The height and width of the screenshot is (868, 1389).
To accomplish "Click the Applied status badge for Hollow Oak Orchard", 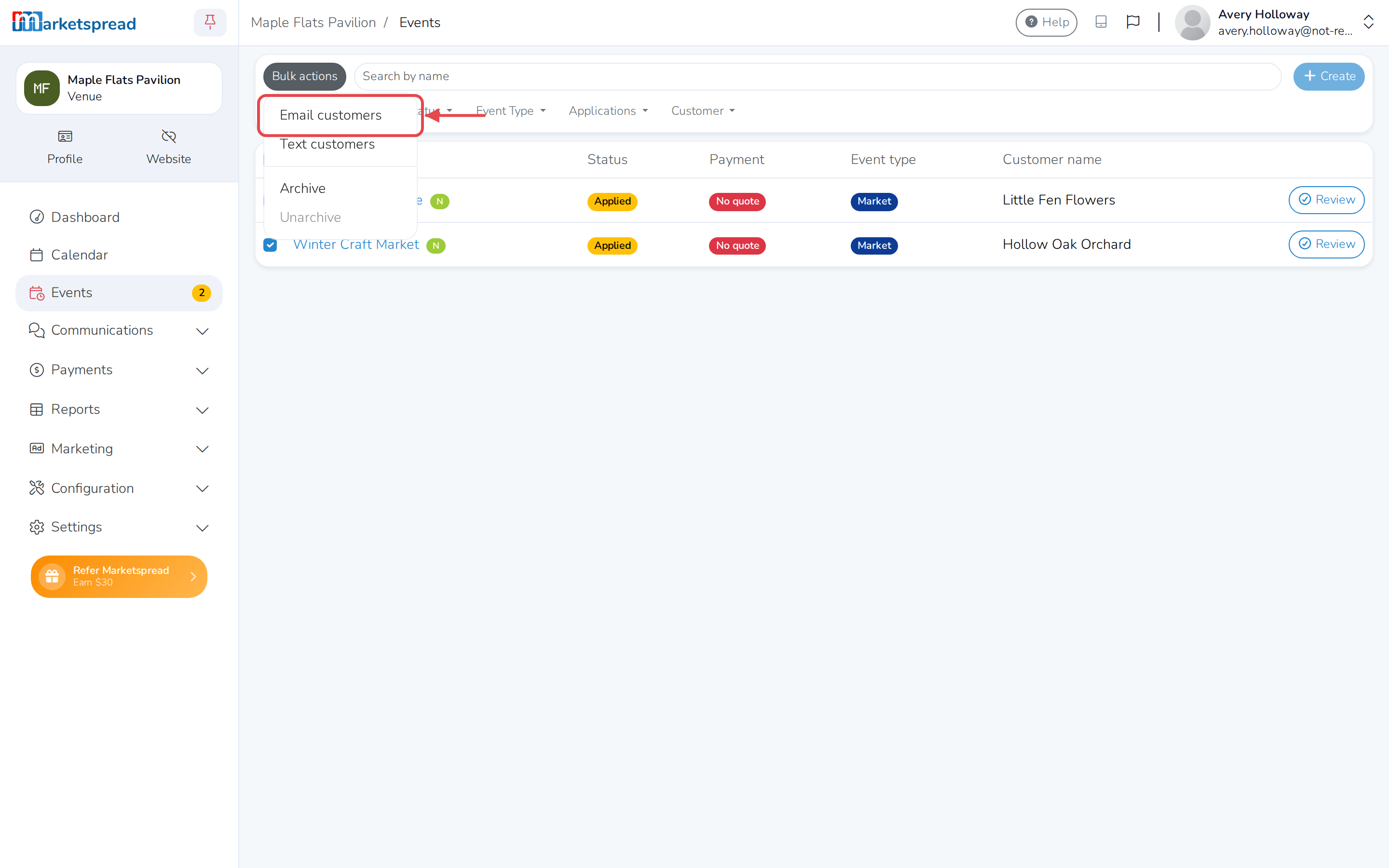I will pyautogui.click(x=613, y=246).
